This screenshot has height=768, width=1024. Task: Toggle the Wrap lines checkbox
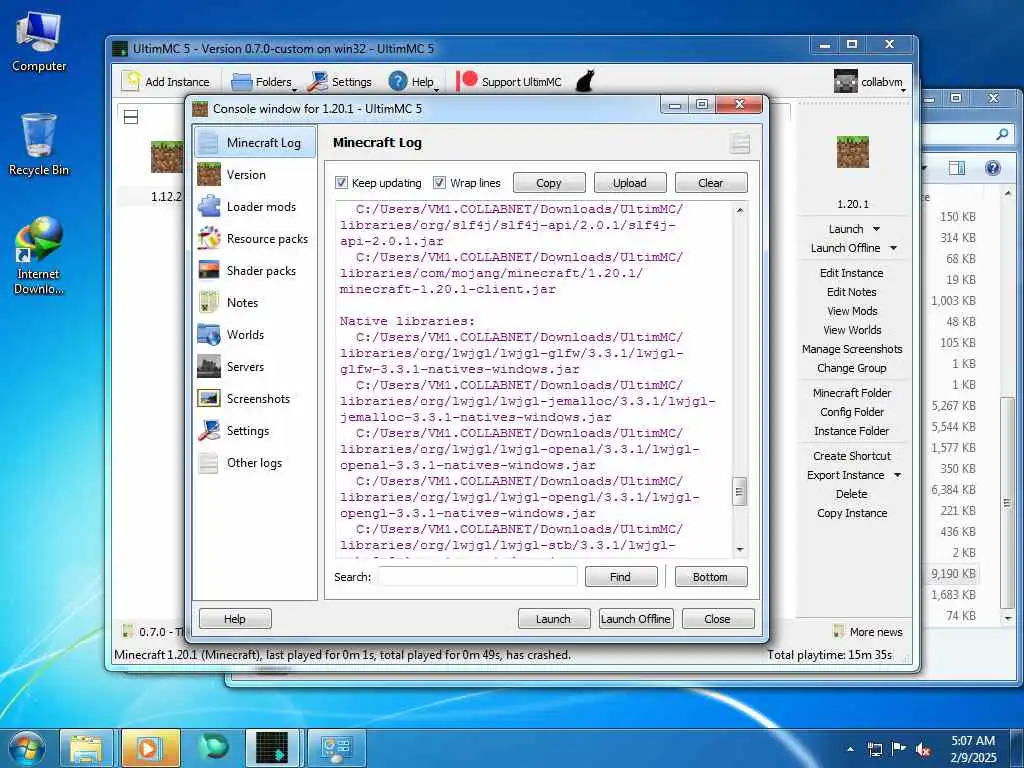440,182
